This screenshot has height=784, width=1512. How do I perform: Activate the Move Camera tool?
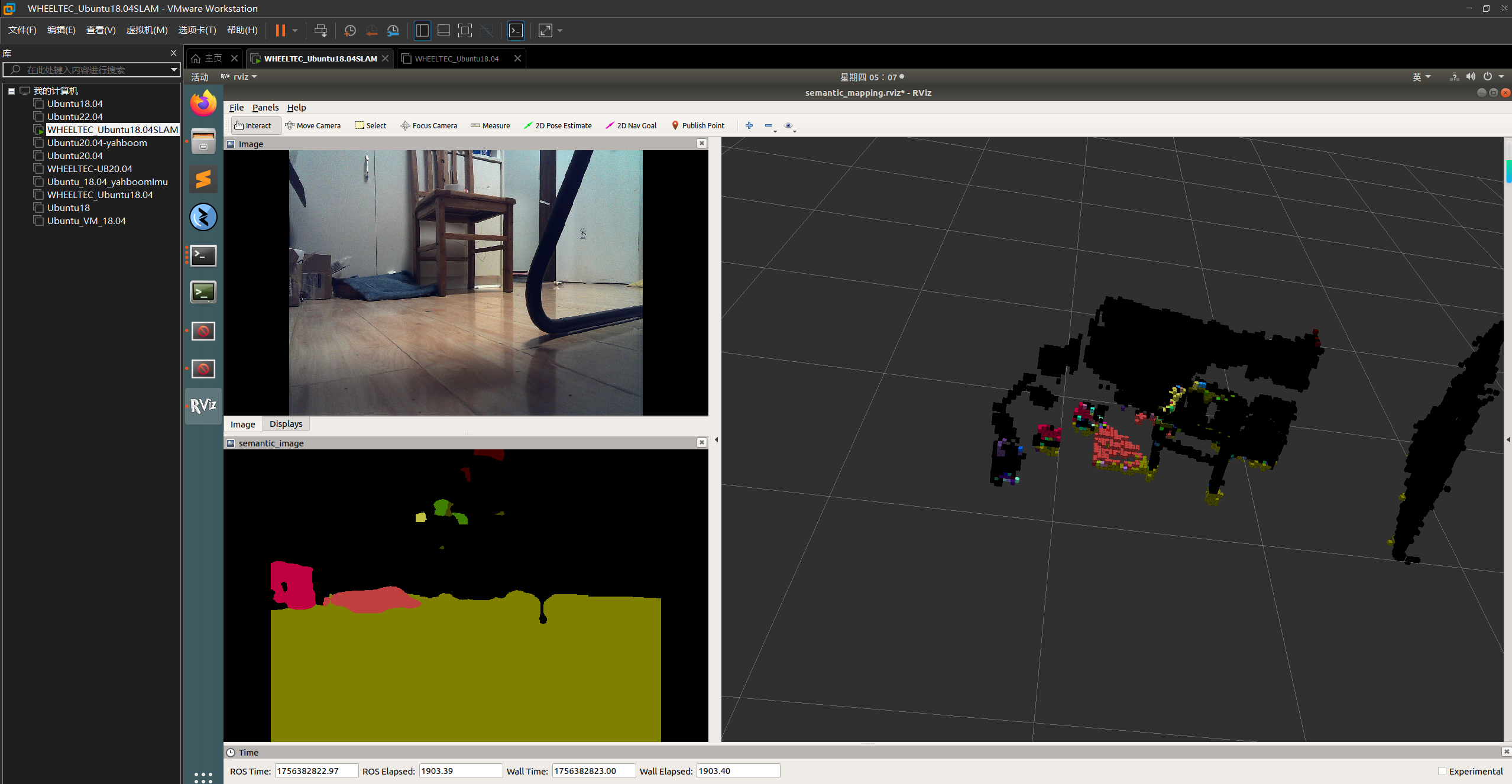tap(313, 125)
